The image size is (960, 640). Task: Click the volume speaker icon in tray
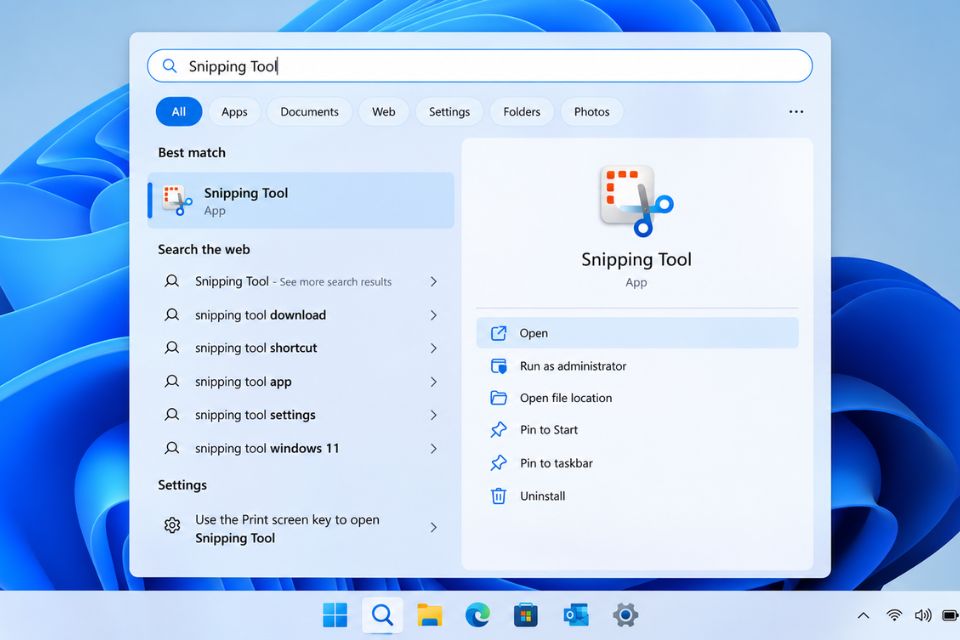pyautogui.click(x=923, y=615)
